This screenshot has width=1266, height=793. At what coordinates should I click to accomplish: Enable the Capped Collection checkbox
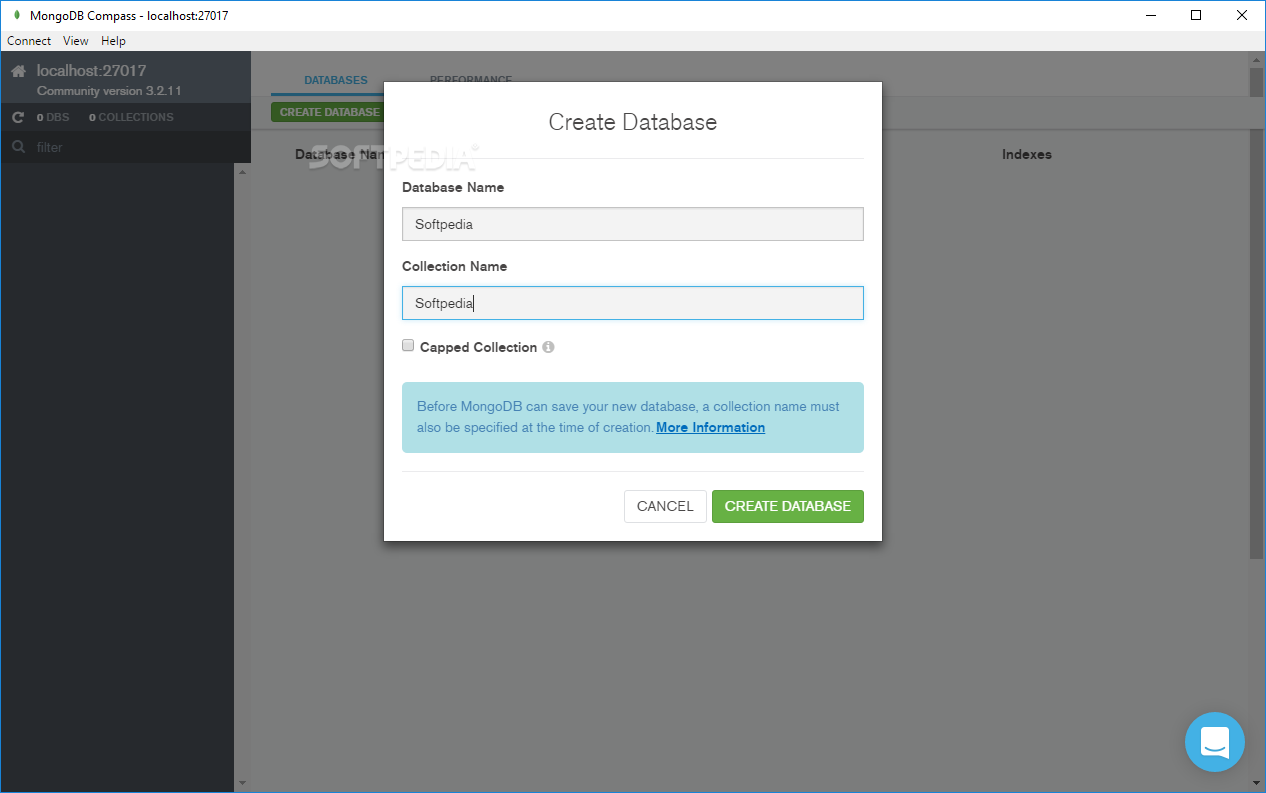408,346
